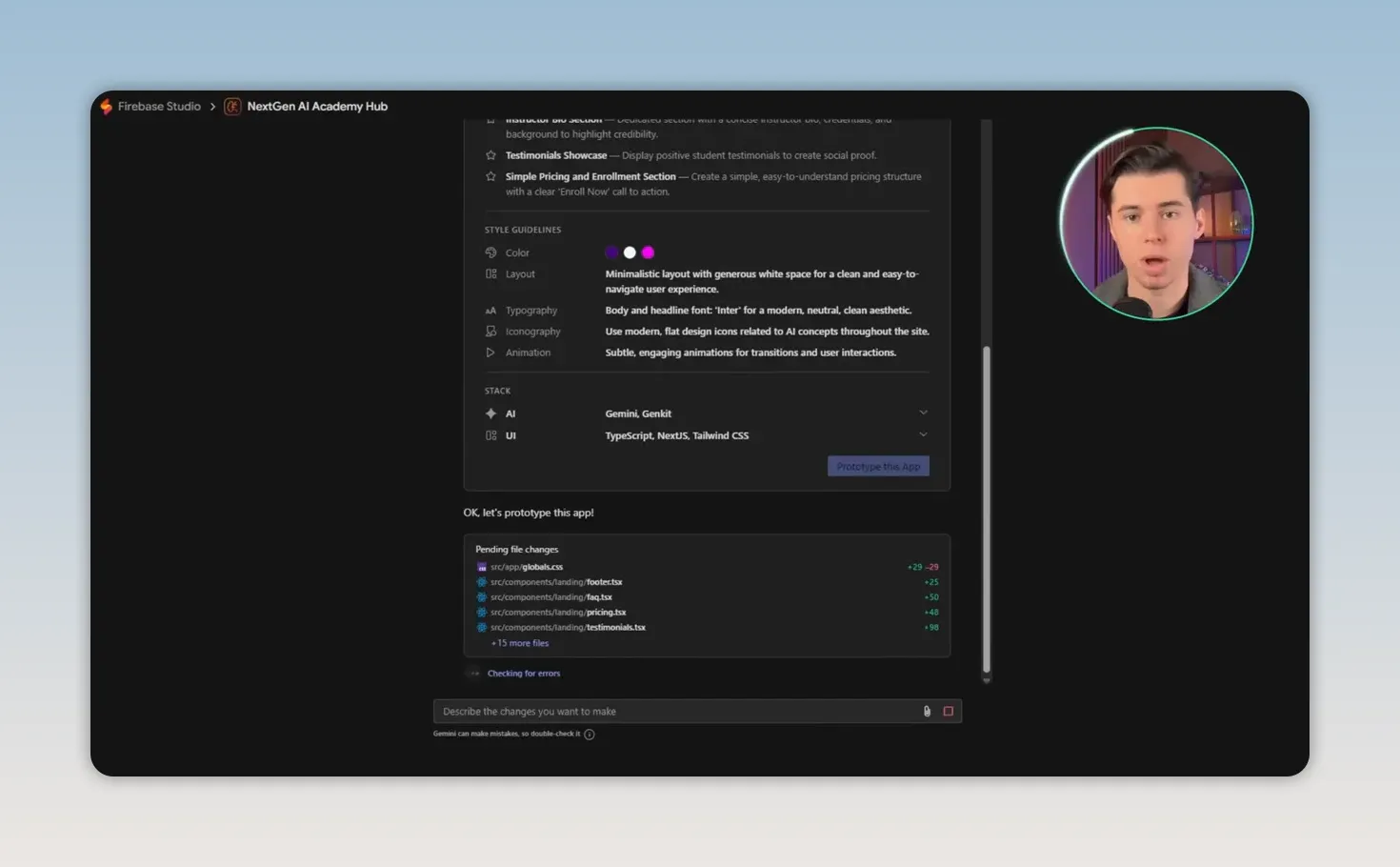Image resolution: width=1400 pixels, height=867 pixels.
Task: Click the breadcrumb chevron after Firebase Studio
Action: [212, 107]
